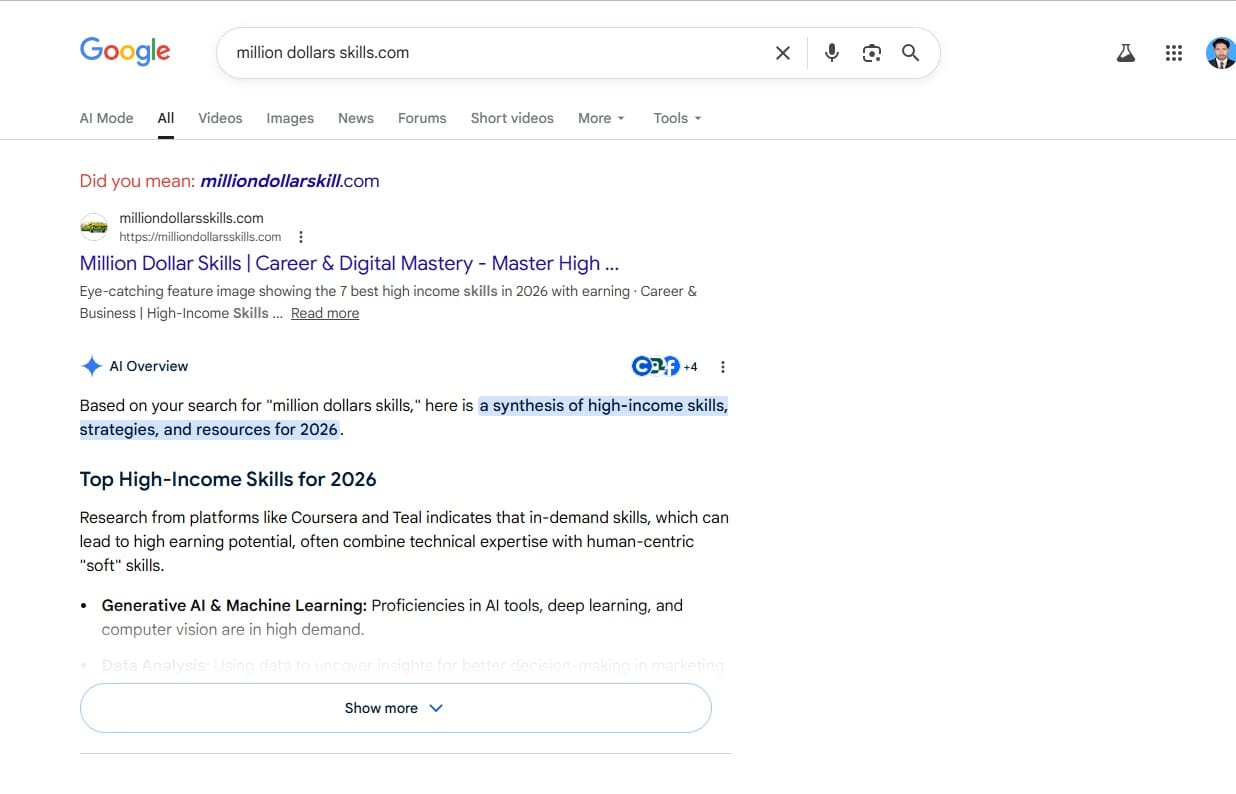Open the three-dot menu beside milliondollarsskills.com result
Viewport: 1236px width, 794px height.
301,237
